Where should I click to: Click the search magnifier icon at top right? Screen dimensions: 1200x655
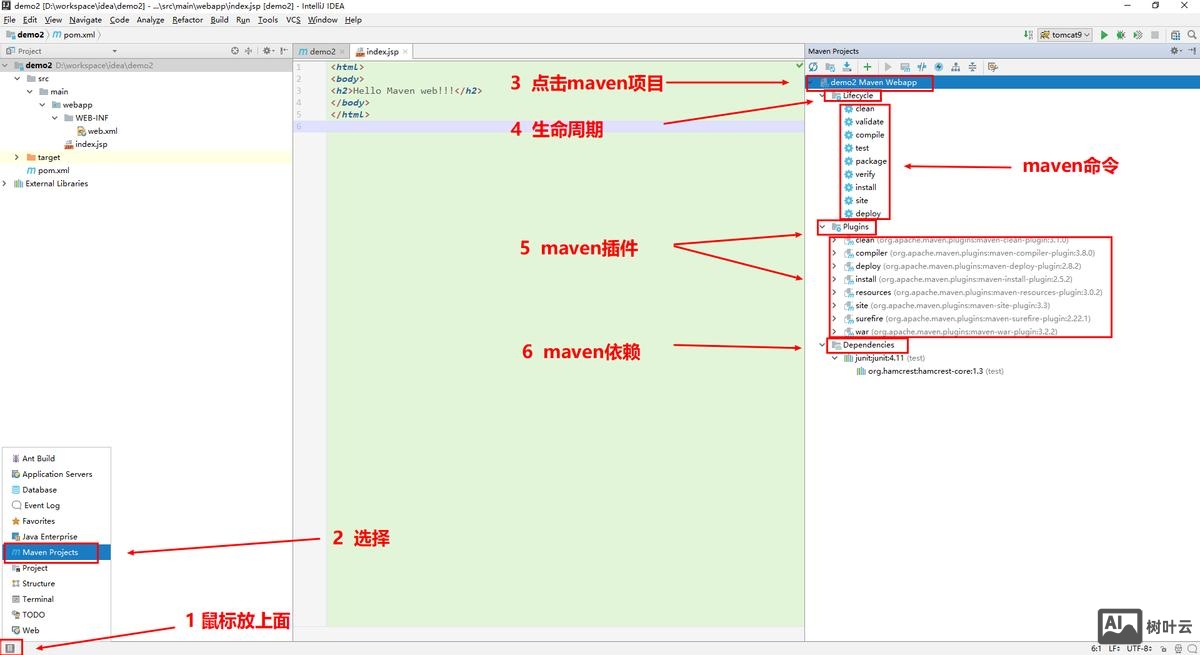pyautogui.click(x=1190, y=35)
